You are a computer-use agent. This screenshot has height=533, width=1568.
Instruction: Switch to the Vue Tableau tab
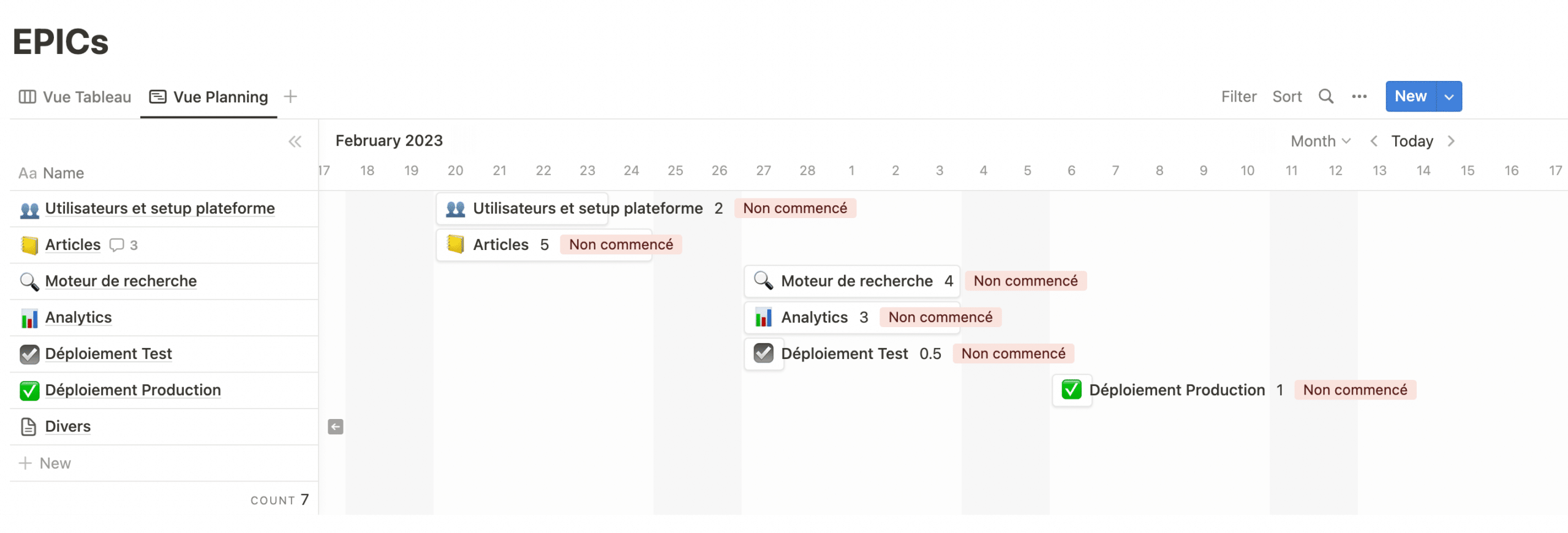click(x=75, y=97)
